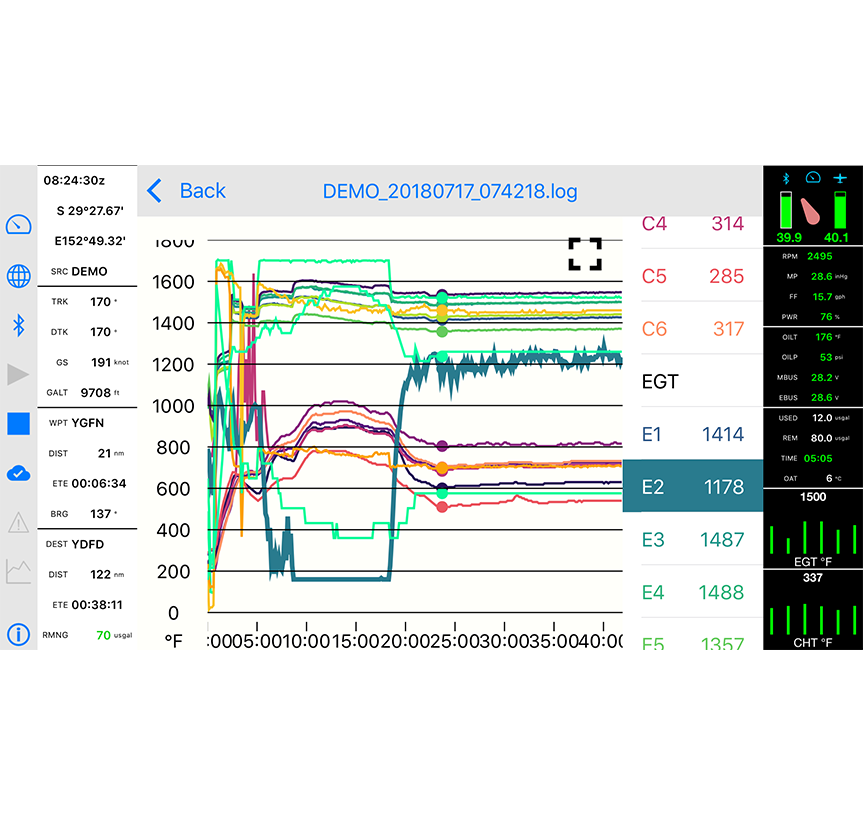Open the warning triangle alerts icon

(18, 522)
